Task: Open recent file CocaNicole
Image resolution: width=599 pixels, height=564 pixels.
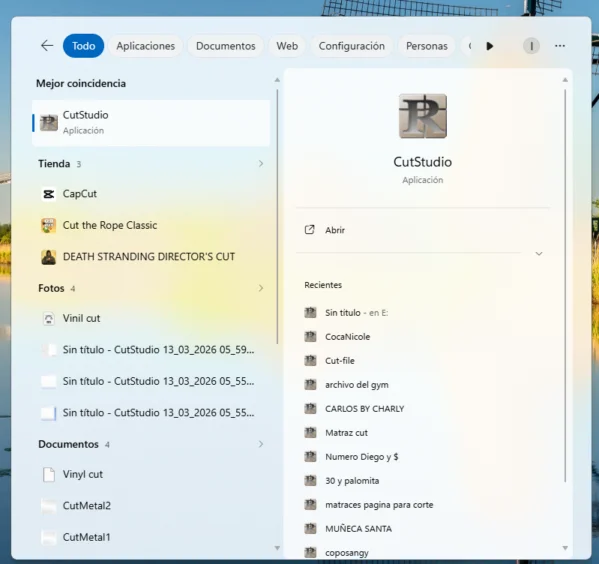Action: (423, 337)
